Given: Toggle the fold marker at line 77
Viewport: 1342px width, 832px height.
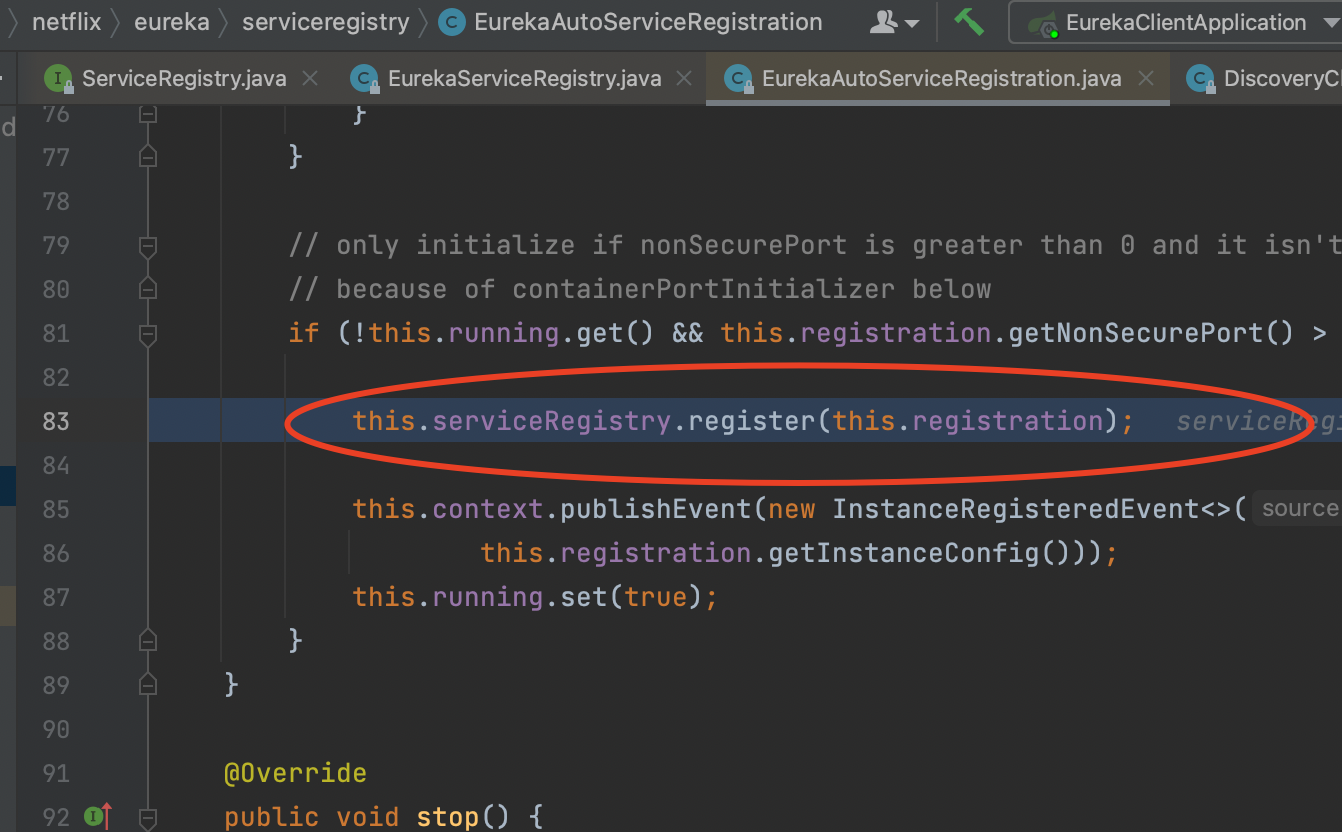Looking at the screenshot, I should (148, 157).
